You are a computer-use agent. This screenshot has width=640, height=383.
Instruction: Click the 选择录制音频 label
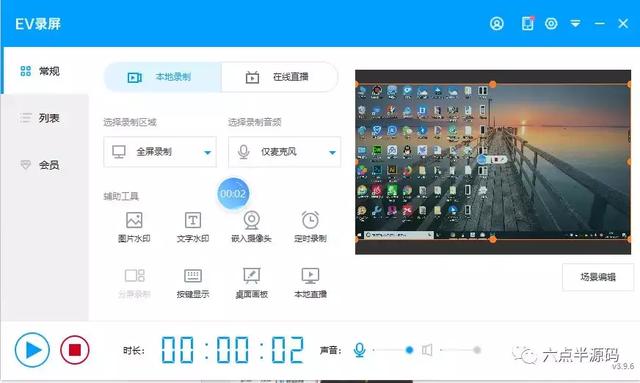point(255,122)
